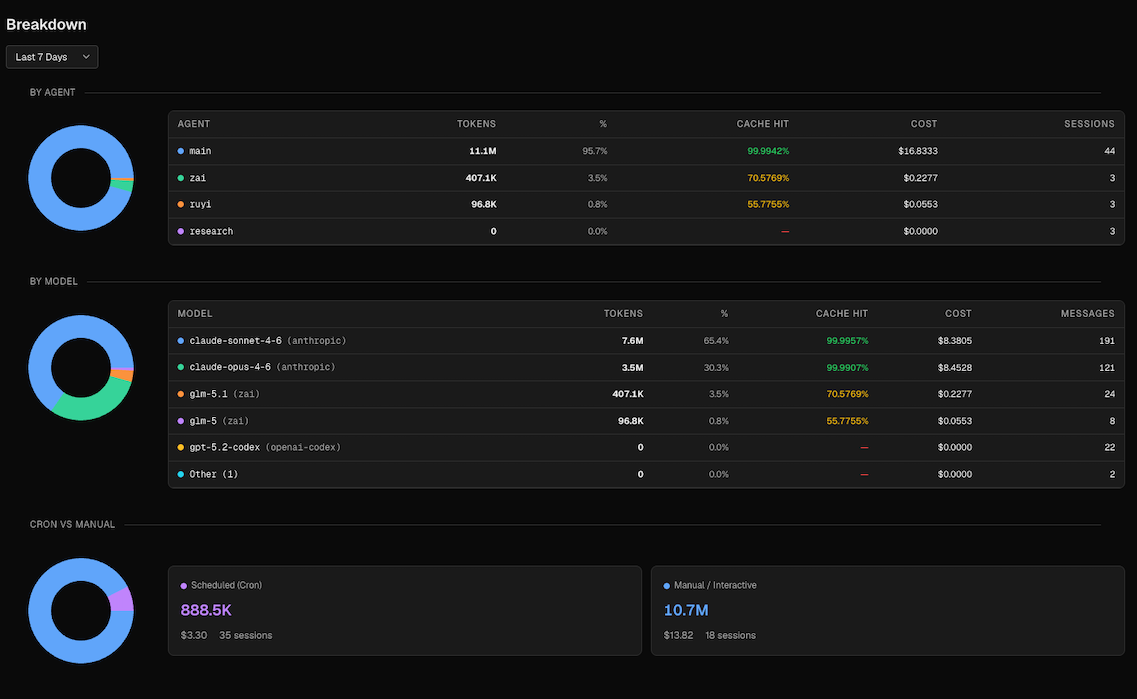Select the ruyi agent name
Viewport: 1137px width, 699px height.
point(200,204)
